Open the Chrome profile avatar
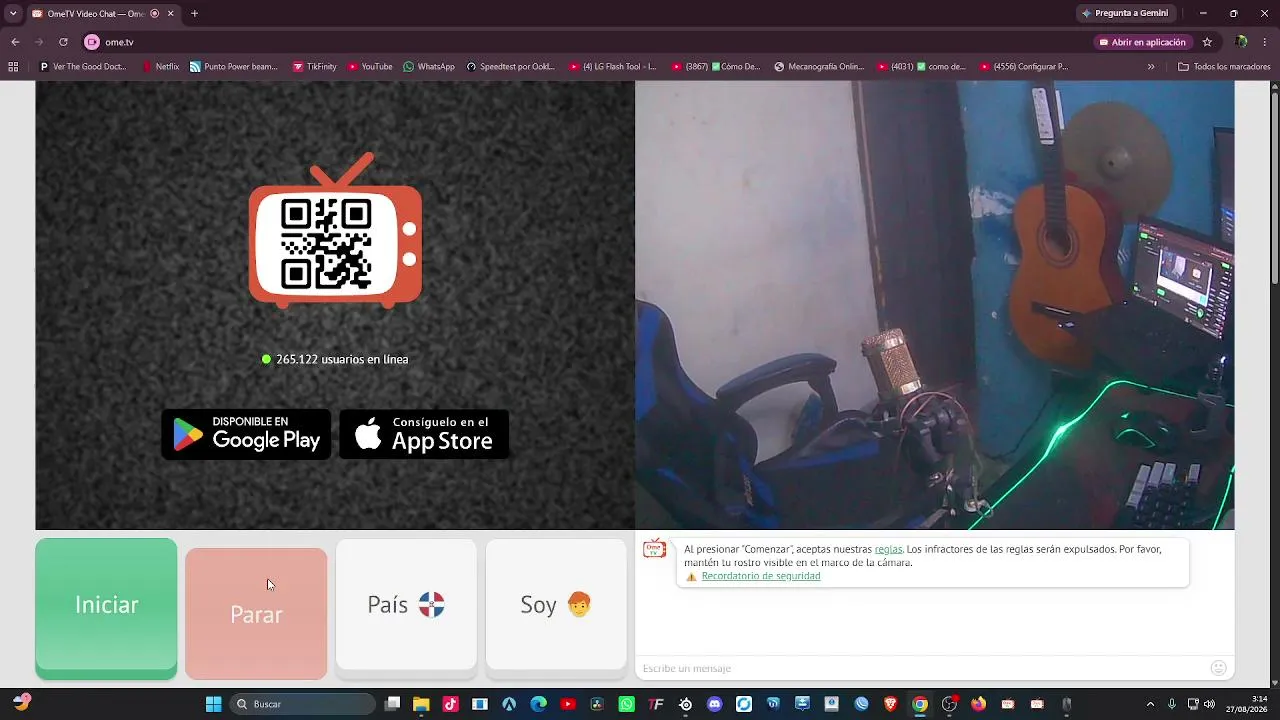Image resolution: width=1280 pixels, height=720 pixels. tap(1241, 42)
